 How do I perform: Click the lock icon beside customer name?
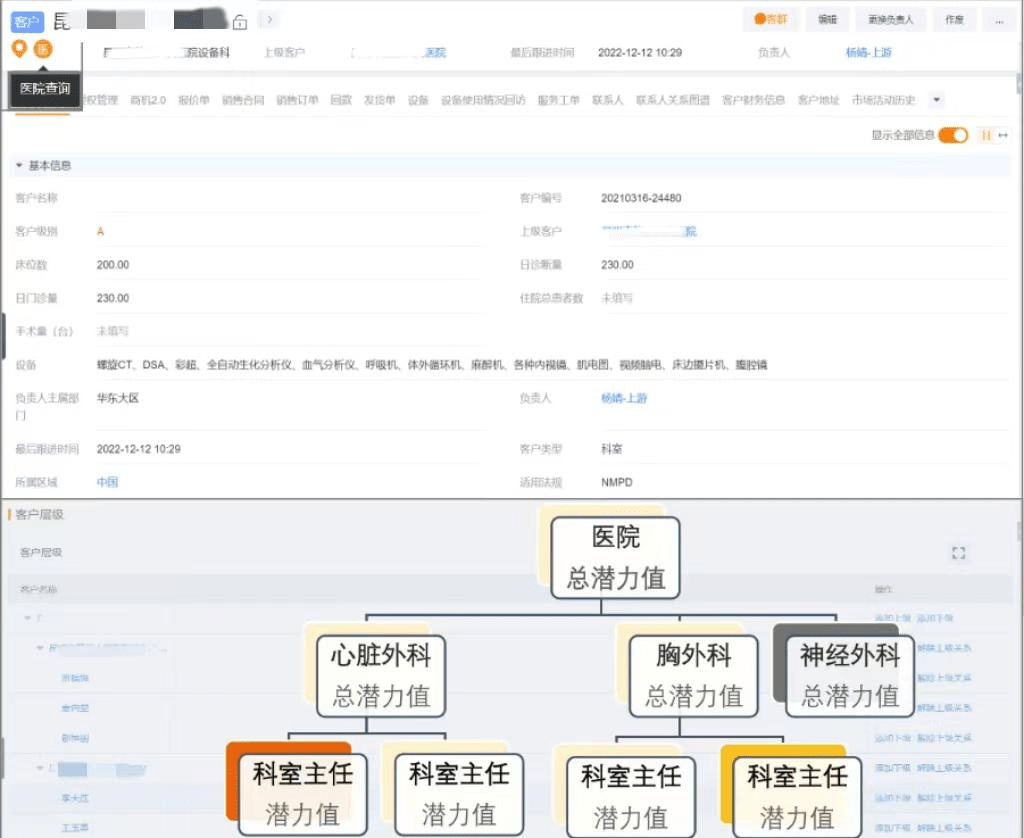pyautogui.click(x=239, y=22)
